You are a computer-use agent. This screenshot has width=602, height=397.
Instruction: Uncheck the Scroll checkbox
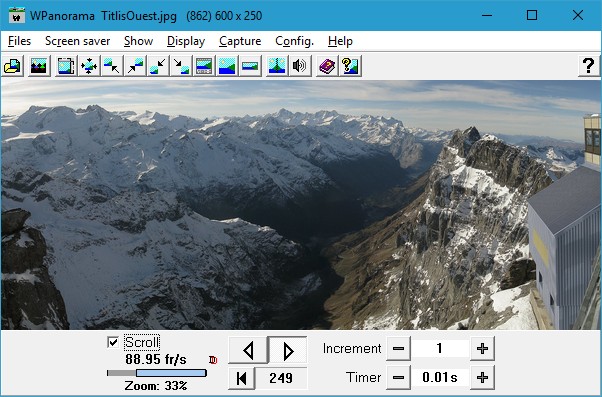click(113, 342)
